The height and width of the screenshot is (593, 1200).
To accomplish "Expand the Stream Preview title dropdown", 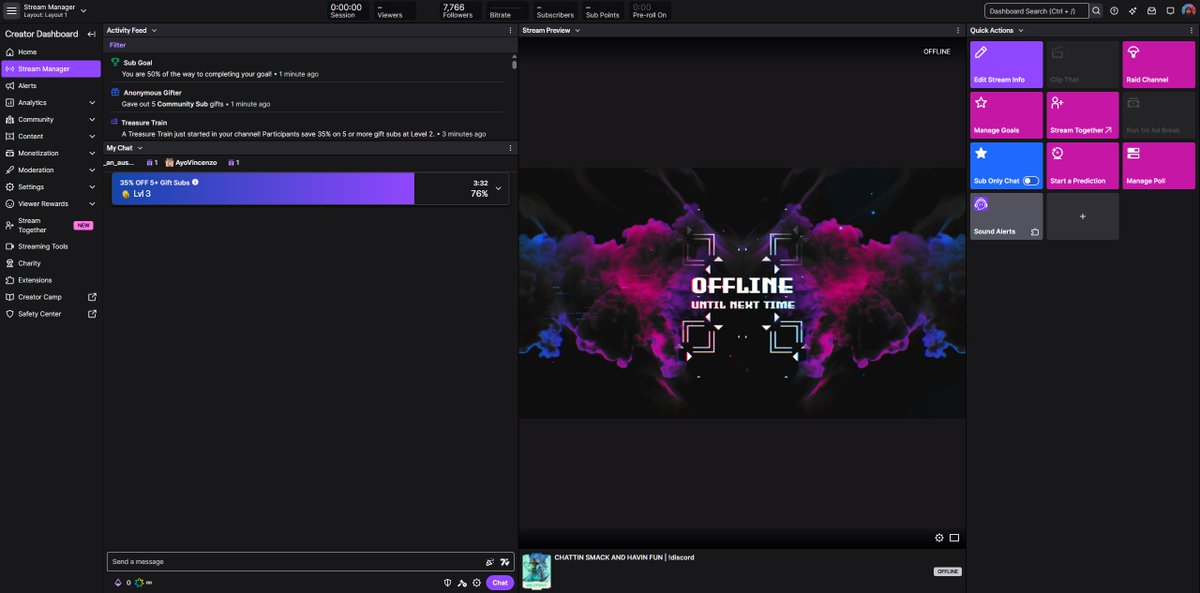I will pos(578,31).
